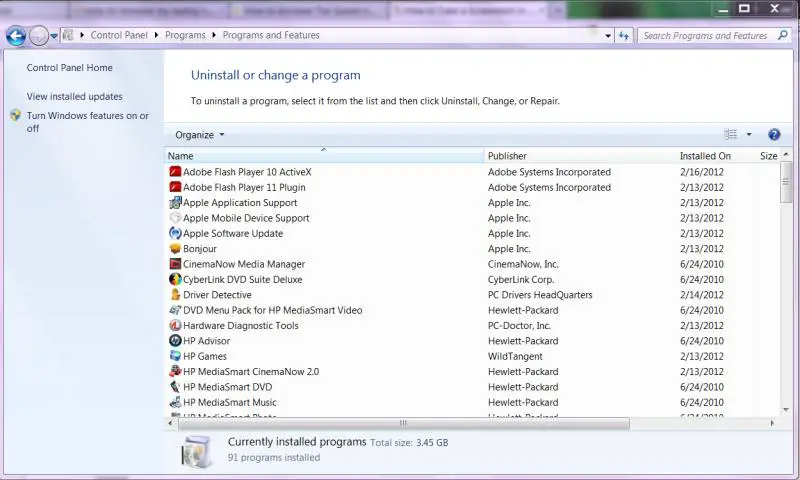Image resolution: width=800 pixels, height=480 pixels.
Task: Click the search magnifier icon
Action: coord(783,35)
